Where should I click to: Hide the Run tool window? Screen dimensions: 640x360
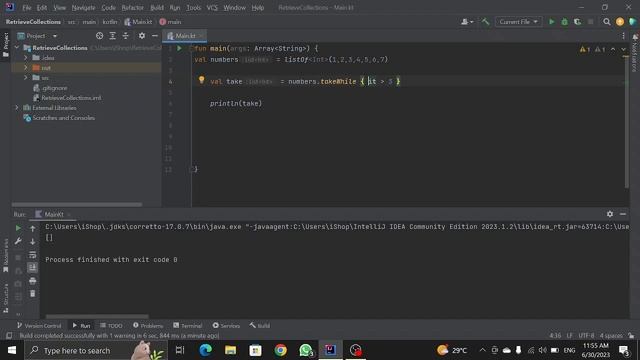pyautogui.click(x=623, y=214)
